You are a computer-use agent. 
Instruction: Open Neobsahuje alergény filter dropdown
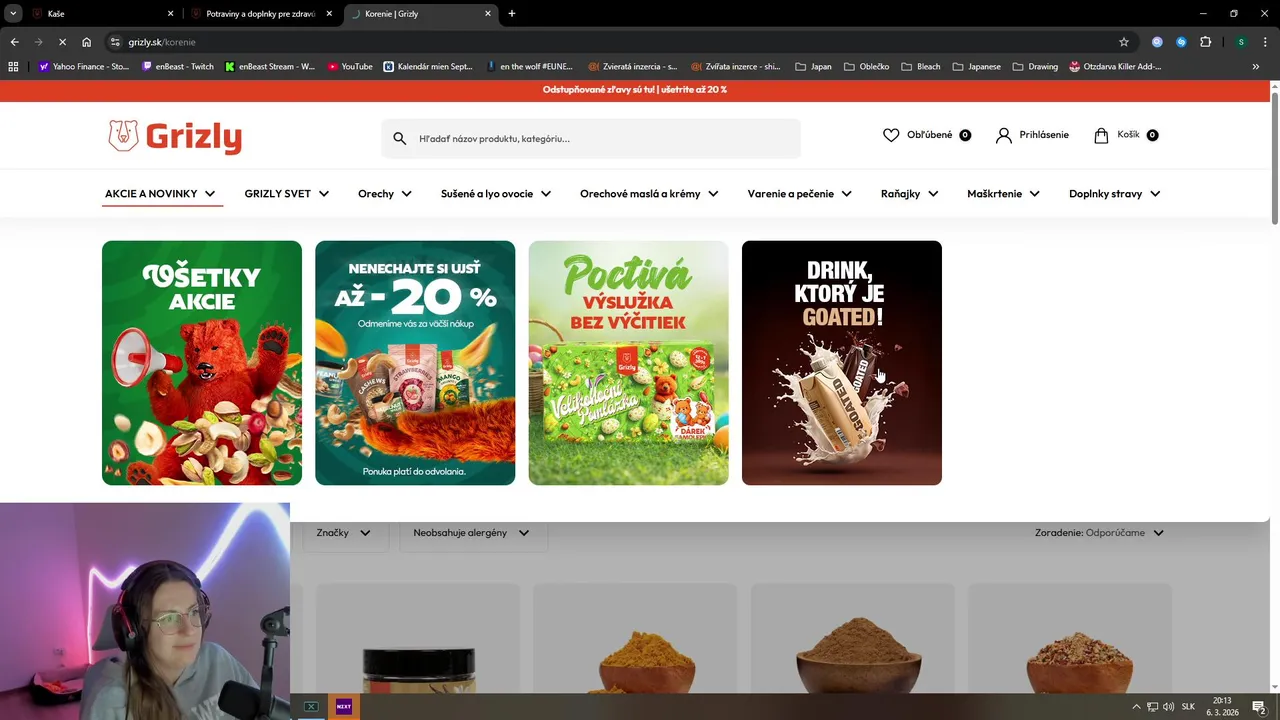coord(472,533)
